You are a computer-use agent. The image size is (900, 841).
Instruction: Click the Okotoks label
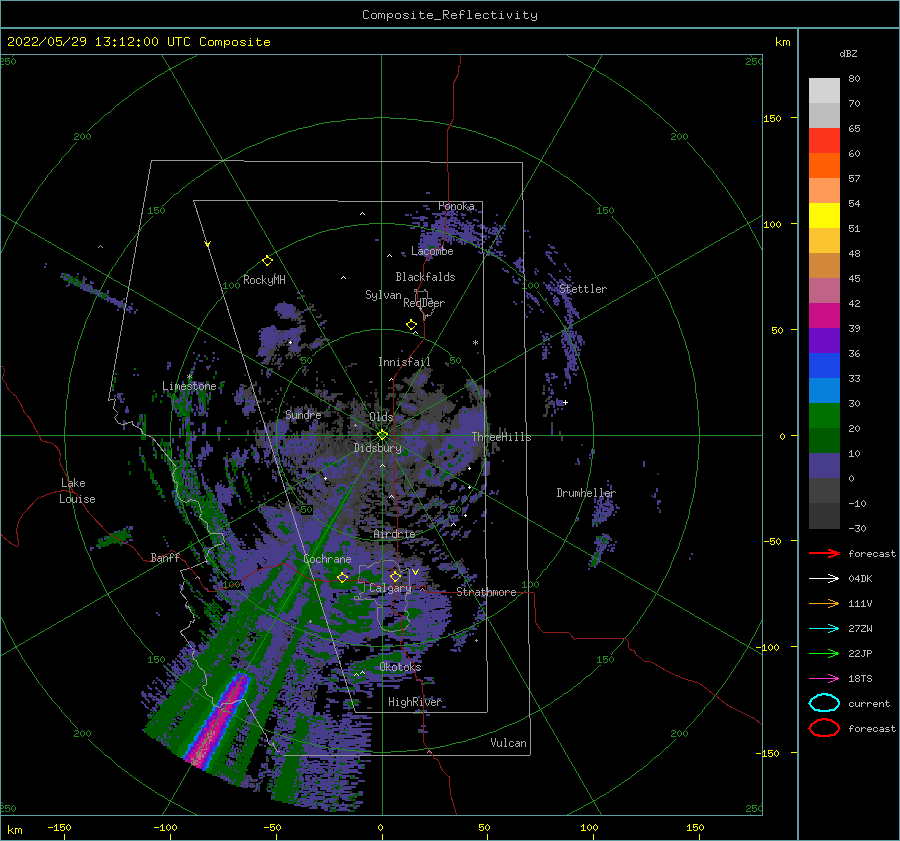[400, 667]
